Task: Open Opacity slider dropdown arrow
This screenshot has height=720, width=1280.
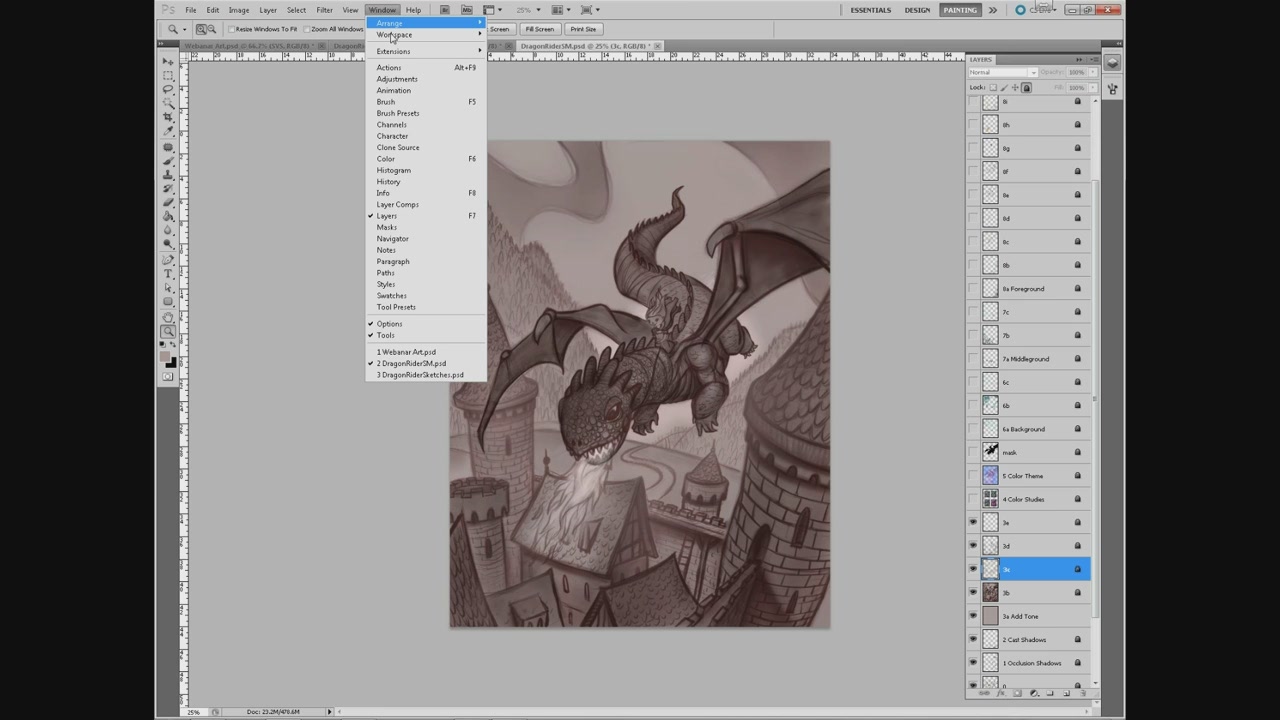Action: coord(1092,72)
